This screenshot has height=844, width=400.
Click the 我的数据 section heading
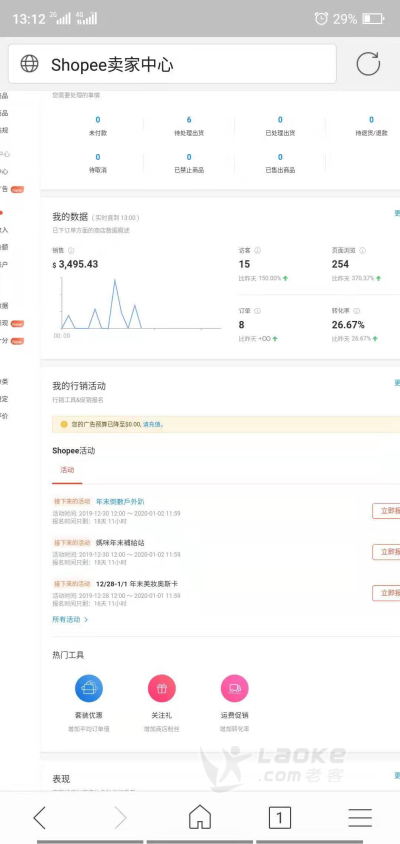[x=70, y=217]
